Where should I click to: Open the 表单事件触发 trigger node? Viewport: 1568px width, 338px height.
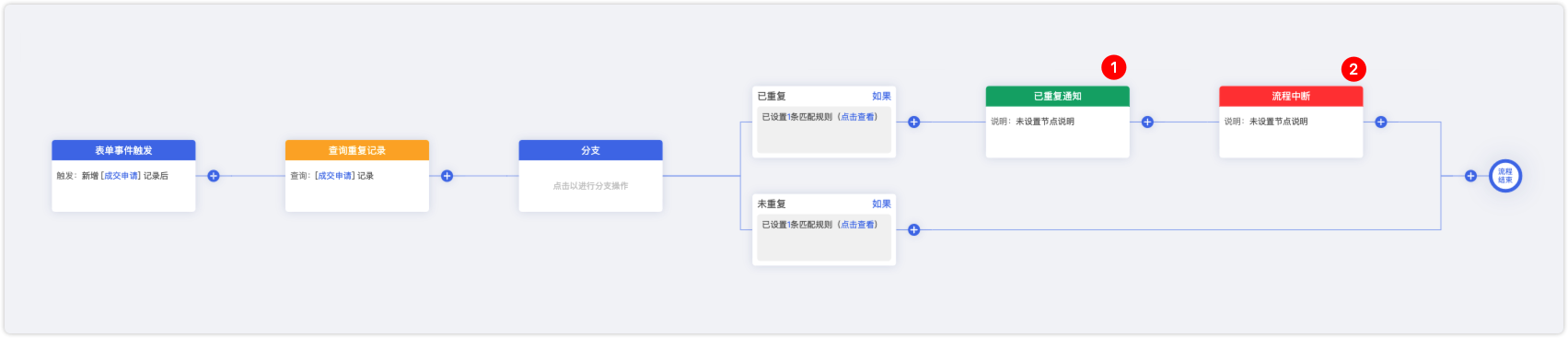[x=123, y=150]
